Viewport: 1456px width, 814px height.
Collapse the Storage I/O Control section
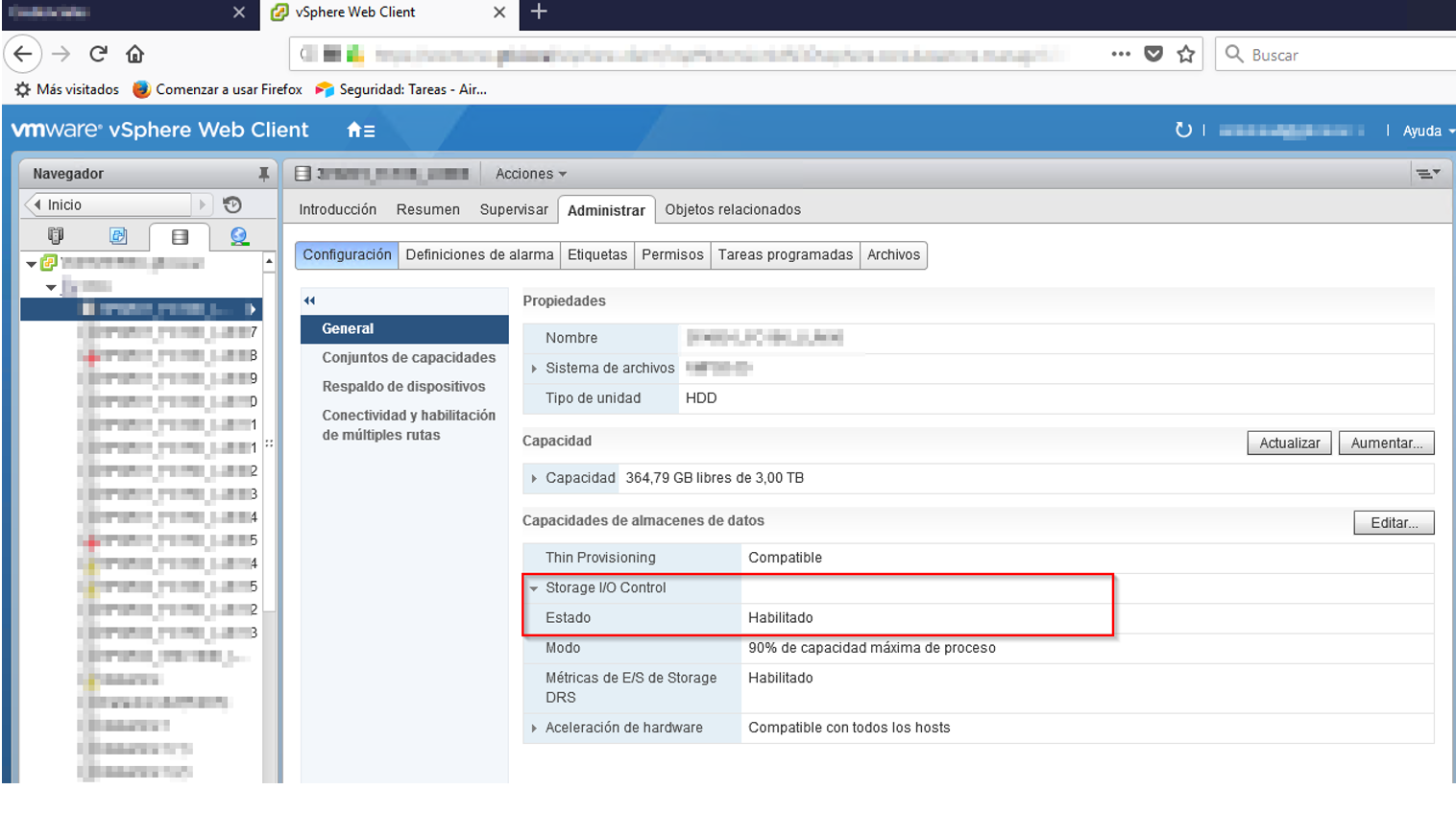pyautogui.click(x=534, y=588)
